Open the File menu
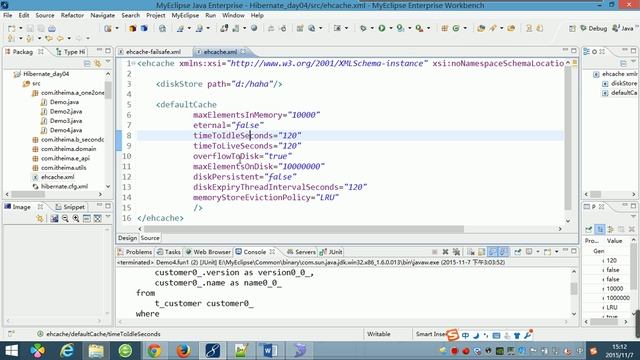640x360 pixels. (x=8, y=15)
